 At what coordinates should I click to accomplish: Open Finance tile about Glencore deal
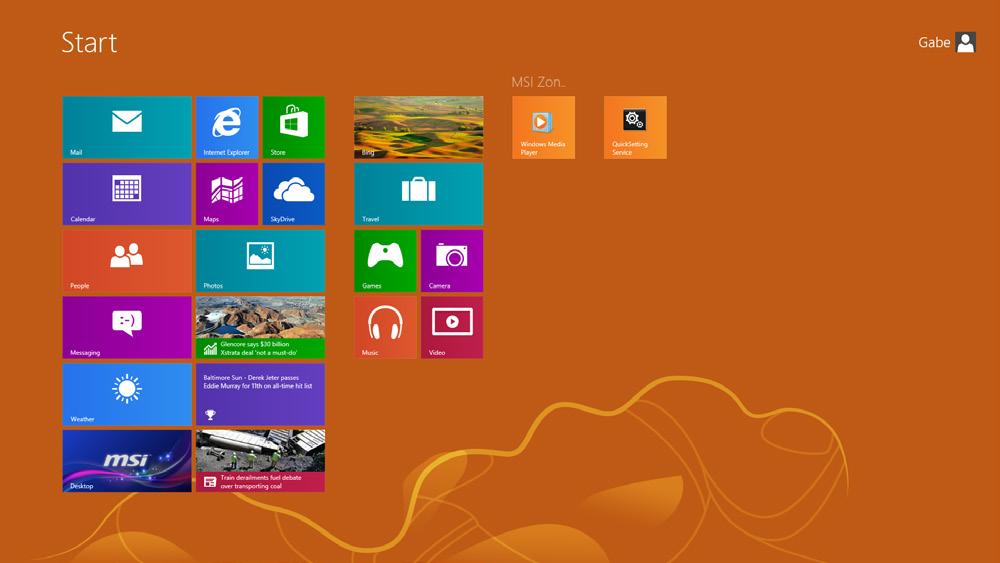(260, 327)
